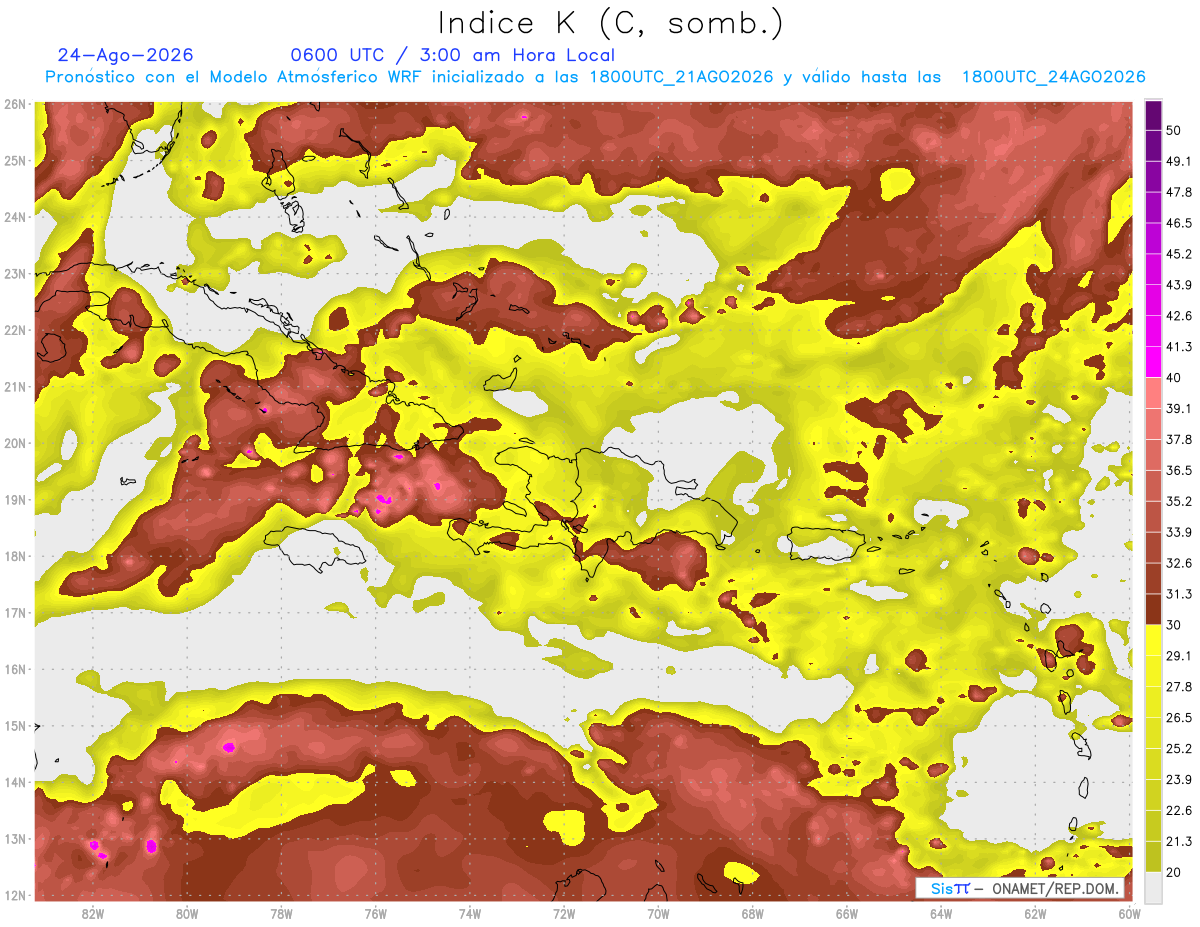The height and width of the screenshot is (927, 1200).
Task: Click the longitude axis label "82W"
Action: pyautogui.click(x=93, y=913)
